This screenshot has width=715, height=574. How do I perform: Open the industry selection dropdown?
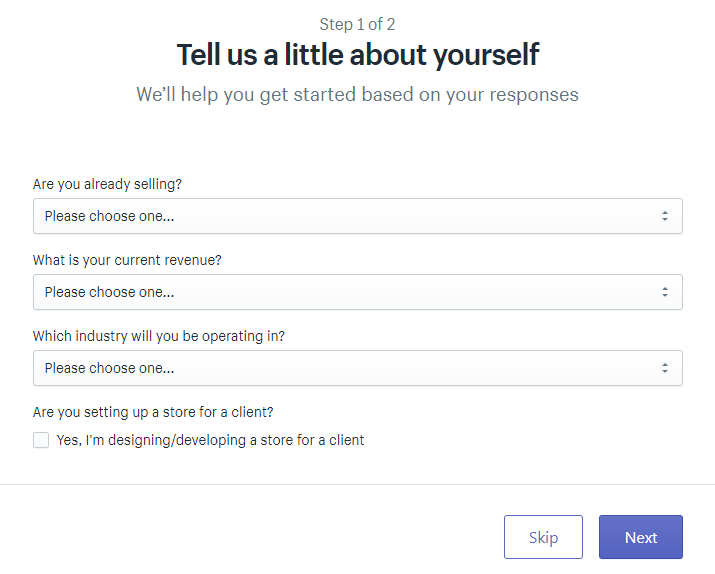pyautogui.click(x=357, y=368)
